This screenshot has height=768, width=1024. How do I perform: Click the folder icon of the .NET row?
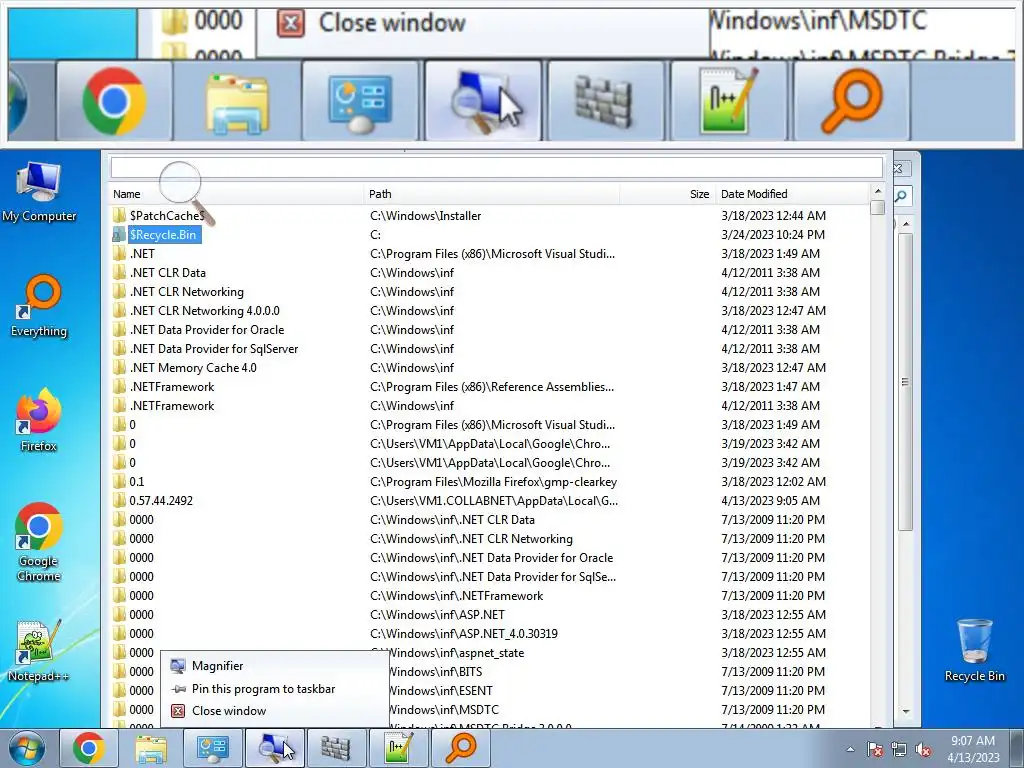pyautogui.click(x=119, y=253)
